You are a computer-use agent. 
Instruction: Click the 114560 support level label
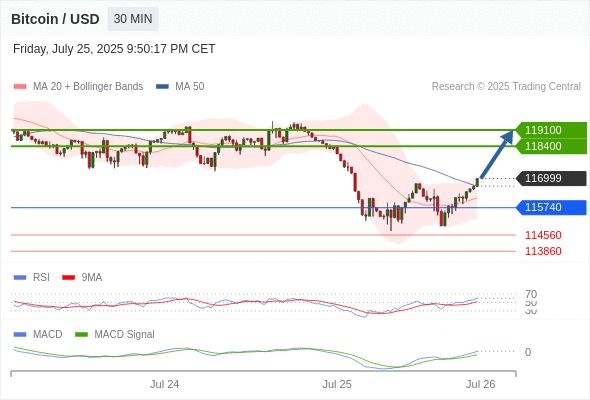click(543, 235)
